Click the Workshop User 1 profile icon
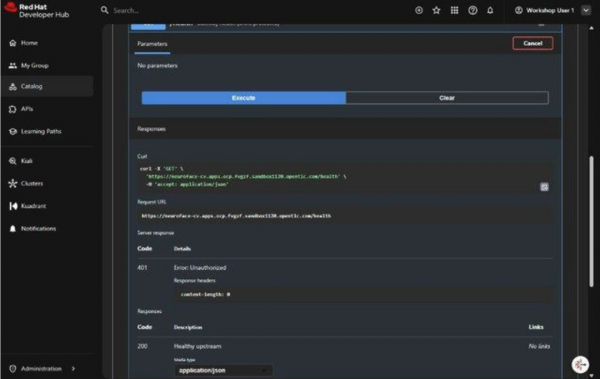This screenshot has width=600, height=379. (x=518, y=10)
